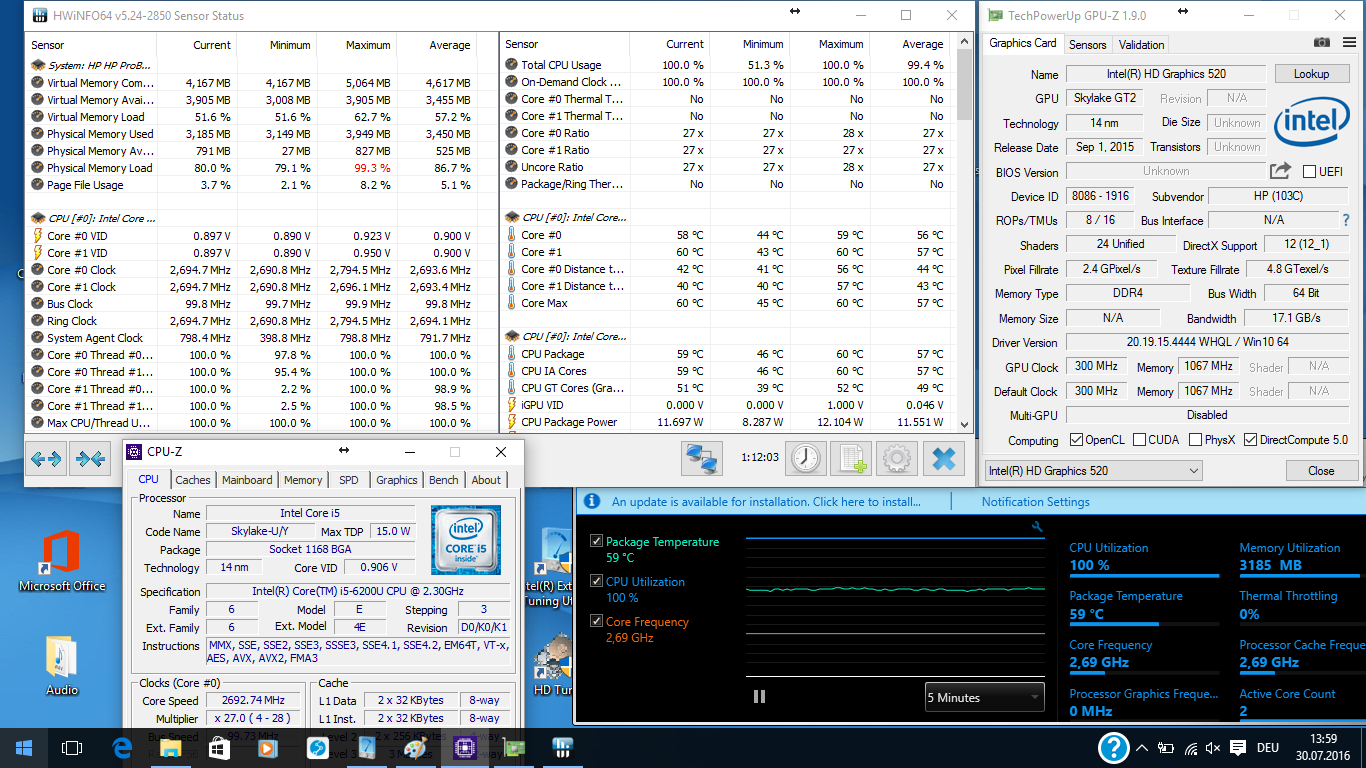Open the 5 Minutes time range dropdown

point(984,697)
